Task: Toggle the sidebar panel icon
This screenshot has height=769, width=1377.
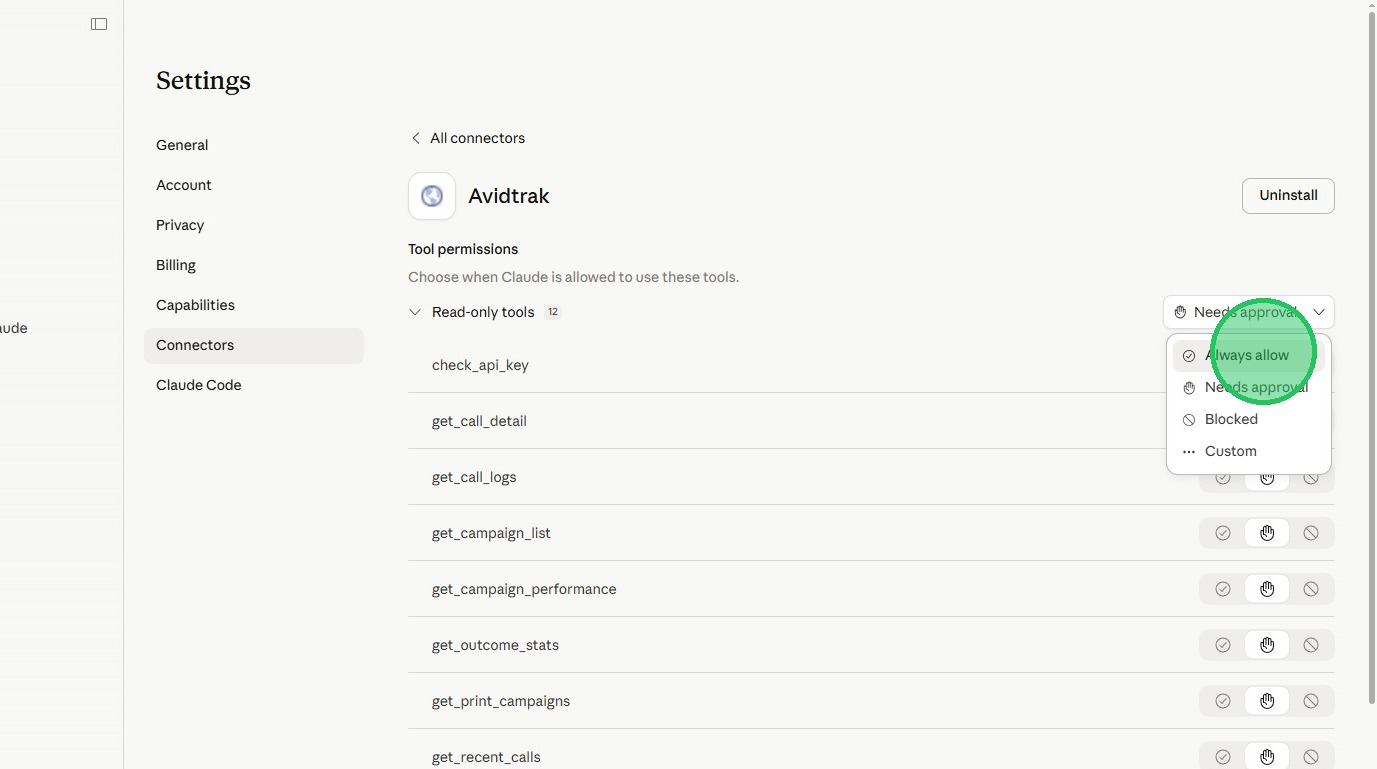Action: click(99, 24)
